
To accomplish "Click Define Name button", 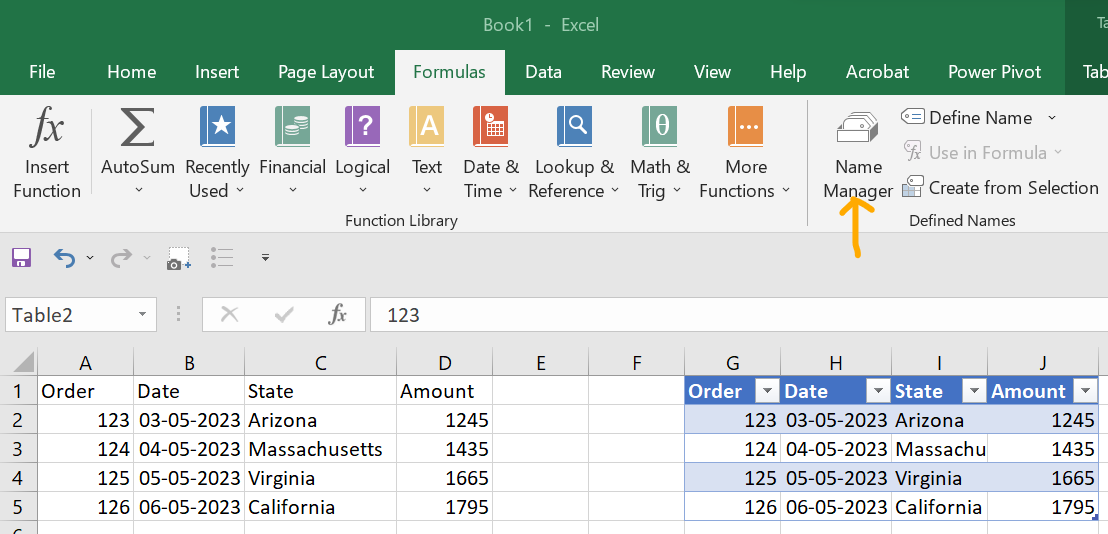I will click(x=979, y=118).
